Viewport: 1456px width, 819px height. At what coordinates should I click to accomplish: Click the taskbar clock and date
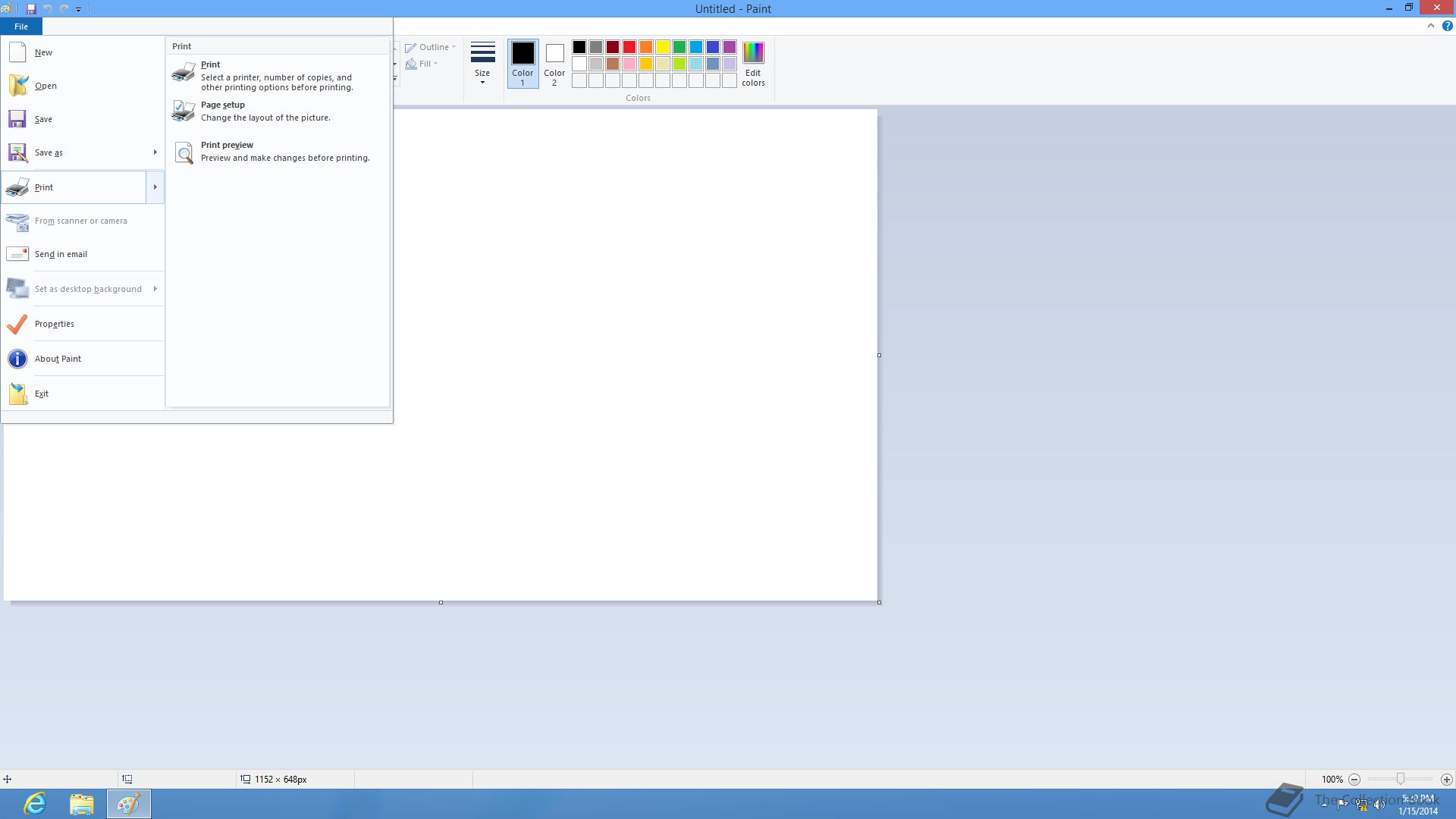coord(1417,805)
